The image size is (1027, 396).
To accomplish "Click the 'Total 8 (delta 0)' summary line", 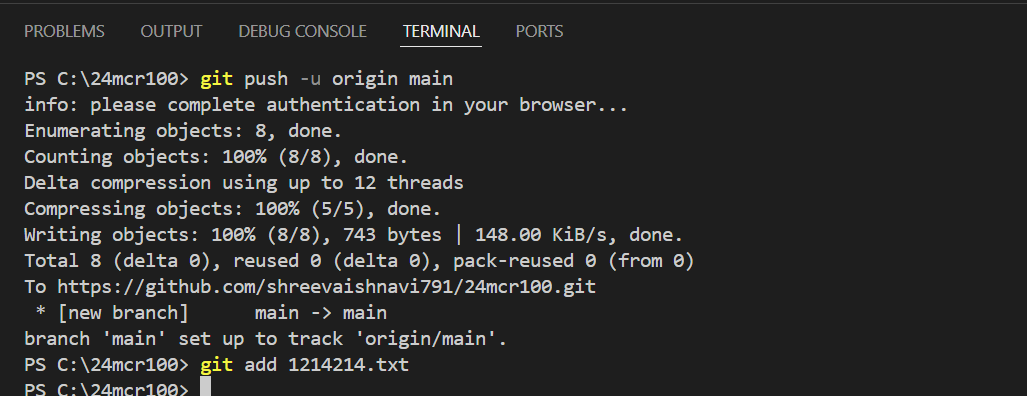I will (x=359, y=261).
